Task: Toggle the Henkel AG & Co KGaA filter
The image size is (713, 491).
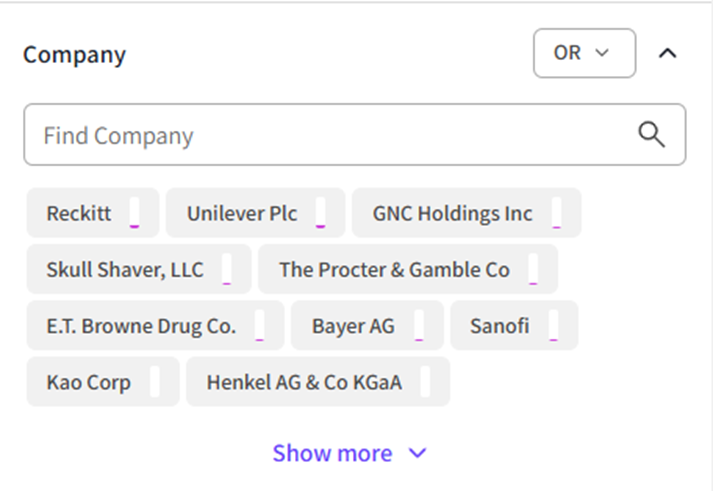Action: coord(304,382)
